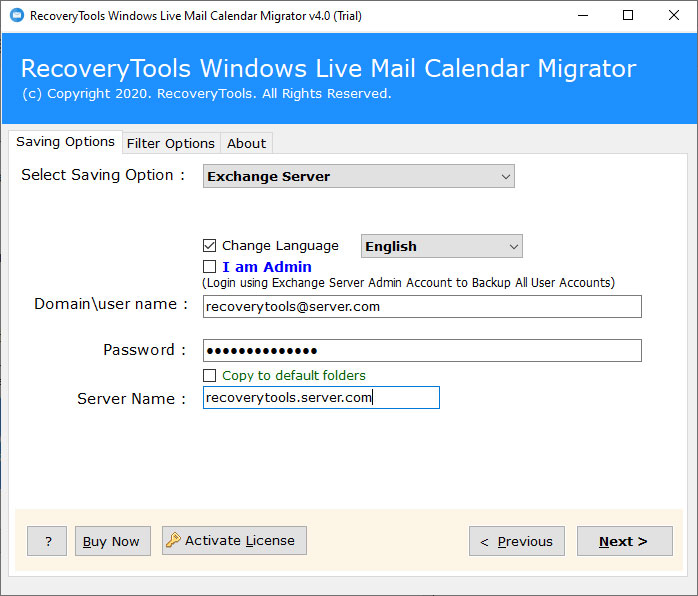Click the RecoveryTools app icon in title bar

(17, 16)
